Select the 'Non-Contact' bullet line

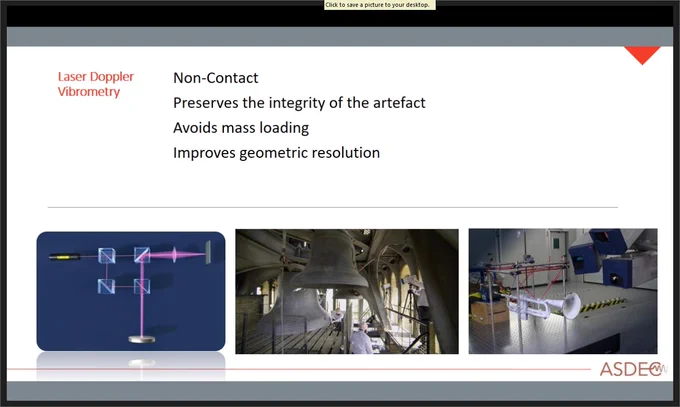[216, 78]
